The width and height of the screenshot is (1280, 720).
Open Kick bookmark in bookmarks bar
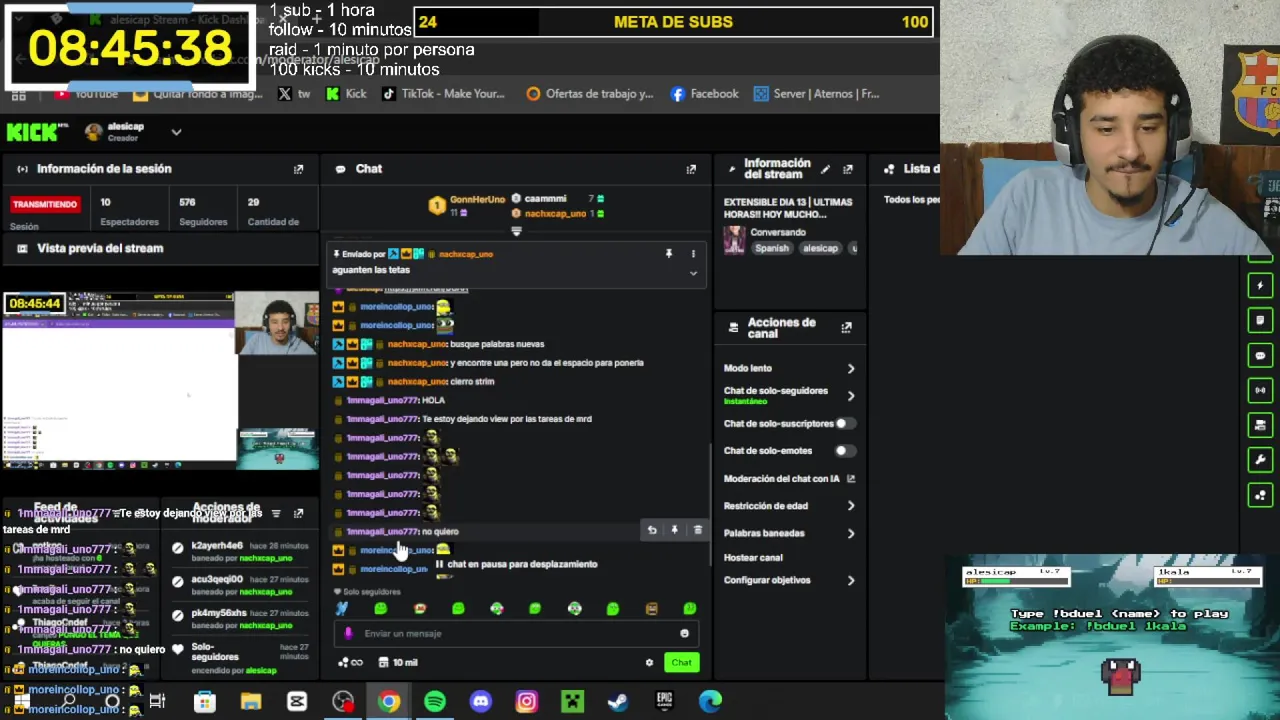(346, 94)
